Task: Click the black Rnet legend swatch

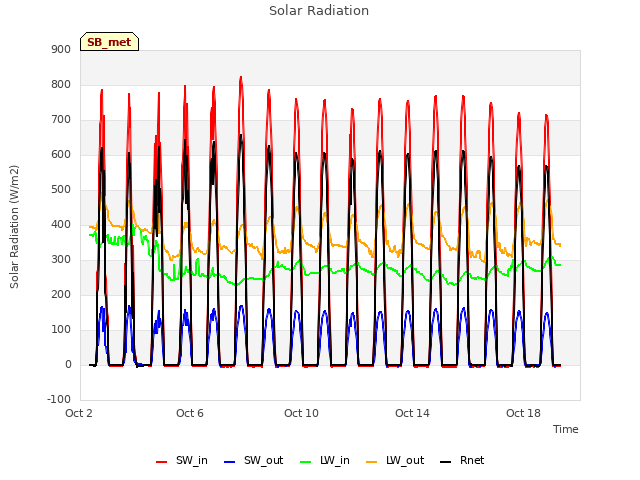Action: point(446,462)
